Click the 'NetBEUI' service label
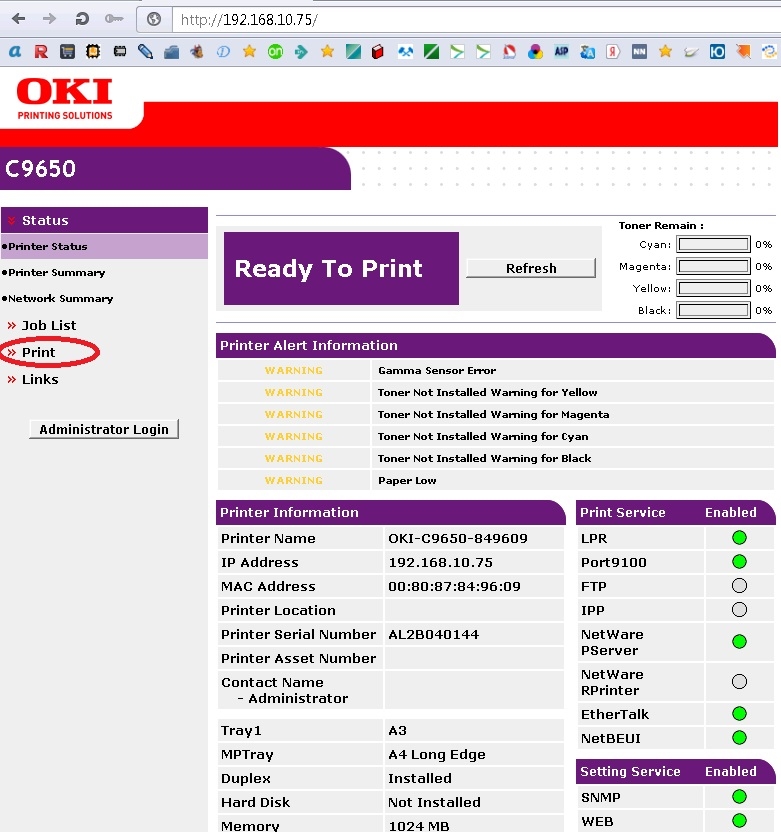Image resolution: width=781 pixels, height=832 pixels. [611, 738]
